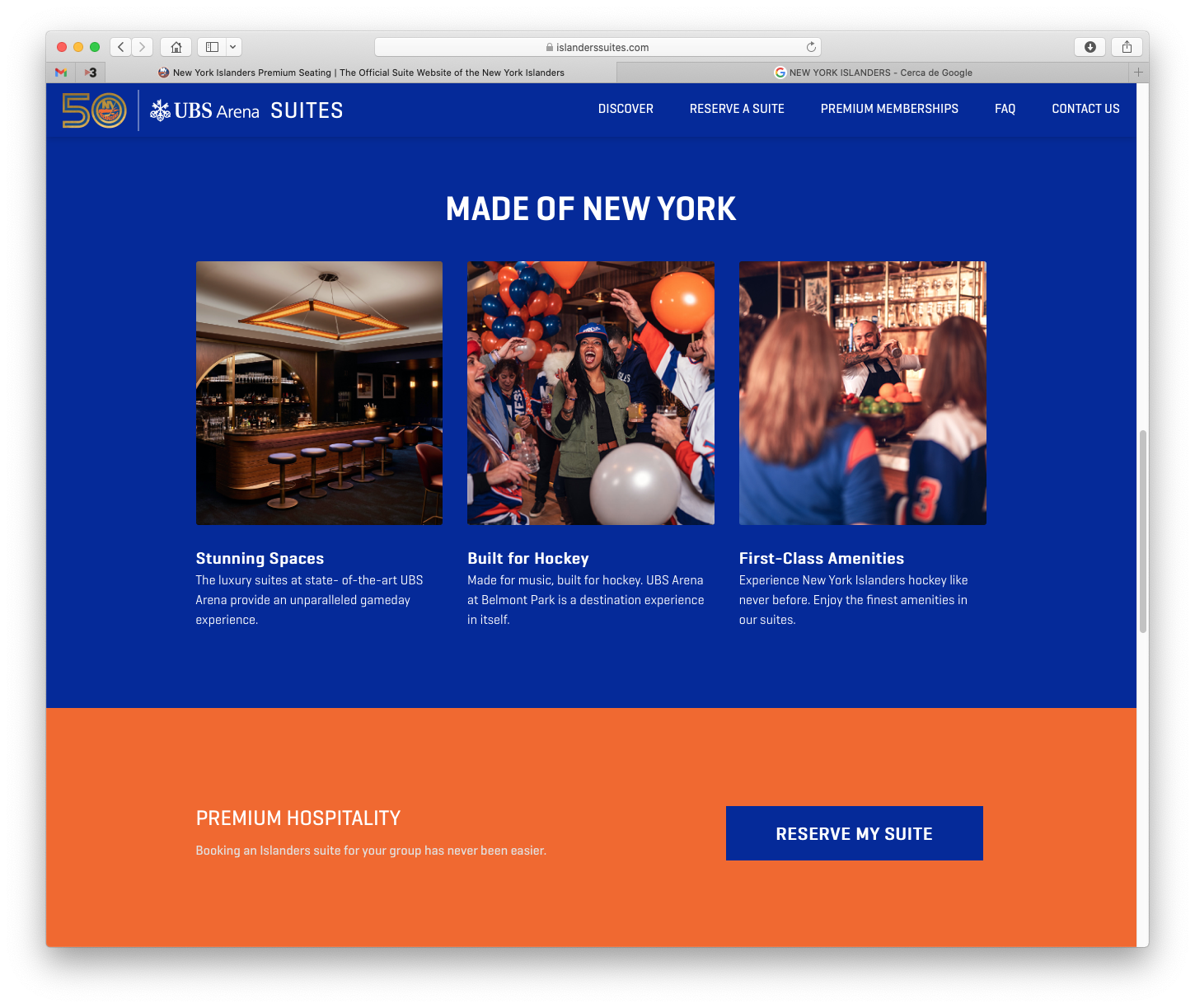Open the pinned 3 channel tab

tap(91, 73)
